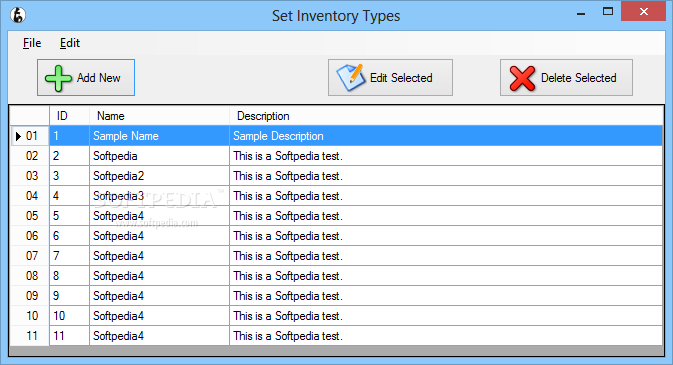Click the Softpedia2 name cell
This screenshot has height=365, width=673.
(x=159, y=176)
